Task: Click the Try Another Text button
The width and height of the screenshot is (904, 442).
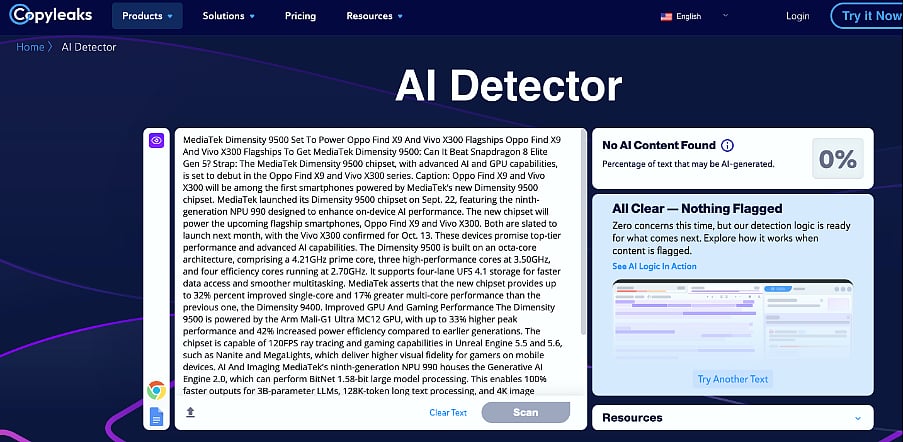Action: [733, 379]
